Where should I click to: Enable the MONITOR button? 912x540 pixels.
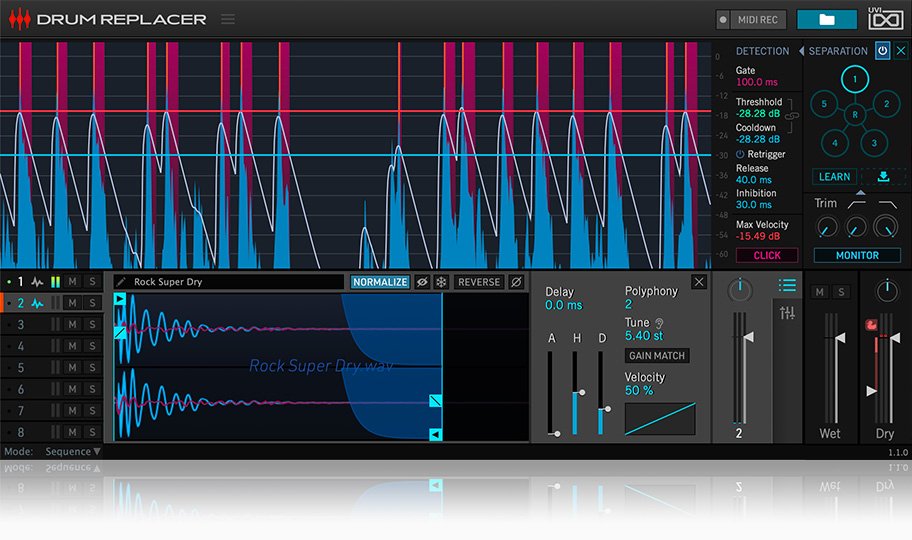[857, 255]
